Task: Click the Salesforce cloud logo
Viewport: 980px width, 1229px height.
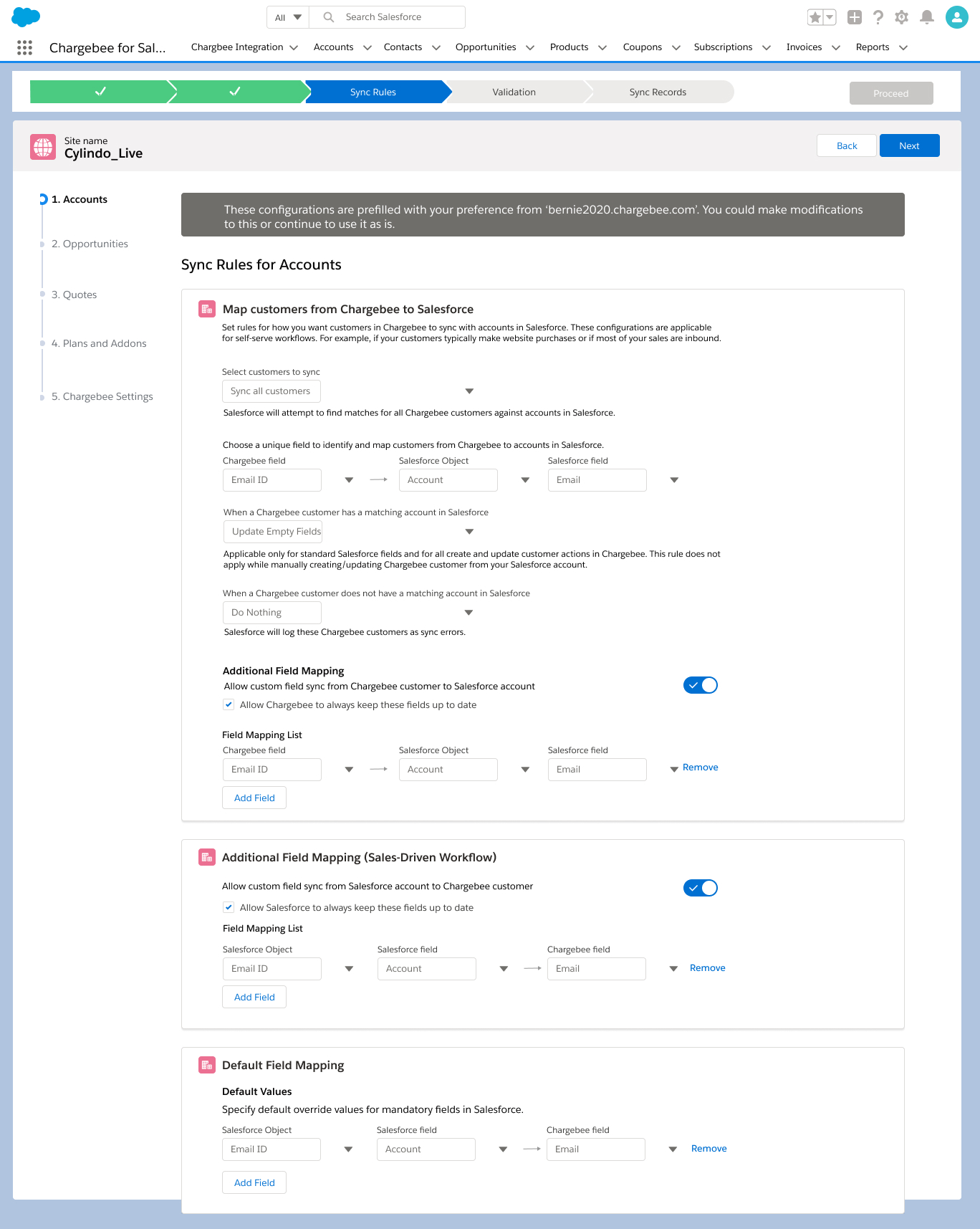Action: pos(26,16)
